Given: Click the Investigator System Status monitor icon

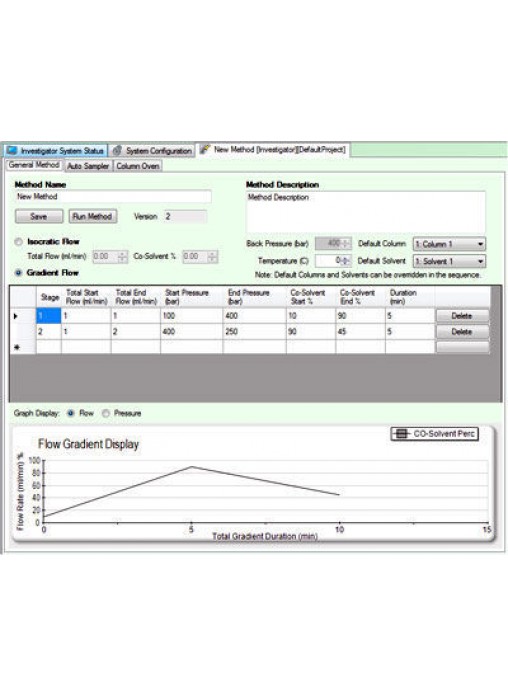Looking at the screenshot, I should pos(12,151).
